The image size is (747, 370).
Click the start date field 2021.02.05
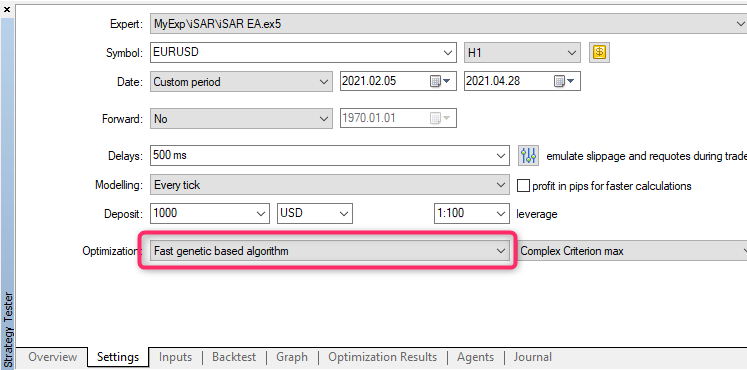coord(398,81)
